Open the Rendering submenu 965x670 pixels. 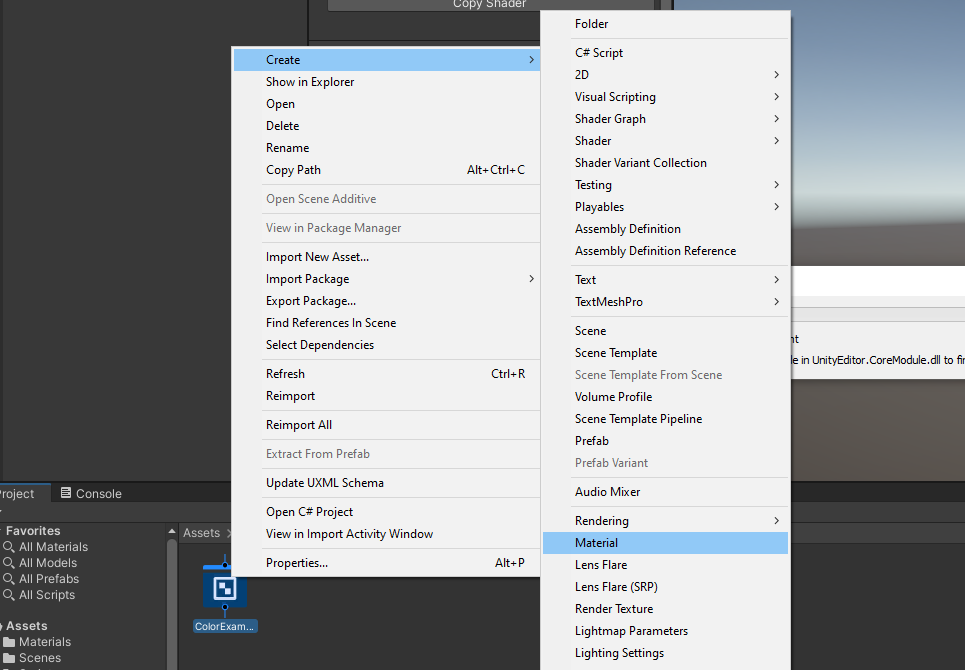(776, 521)
